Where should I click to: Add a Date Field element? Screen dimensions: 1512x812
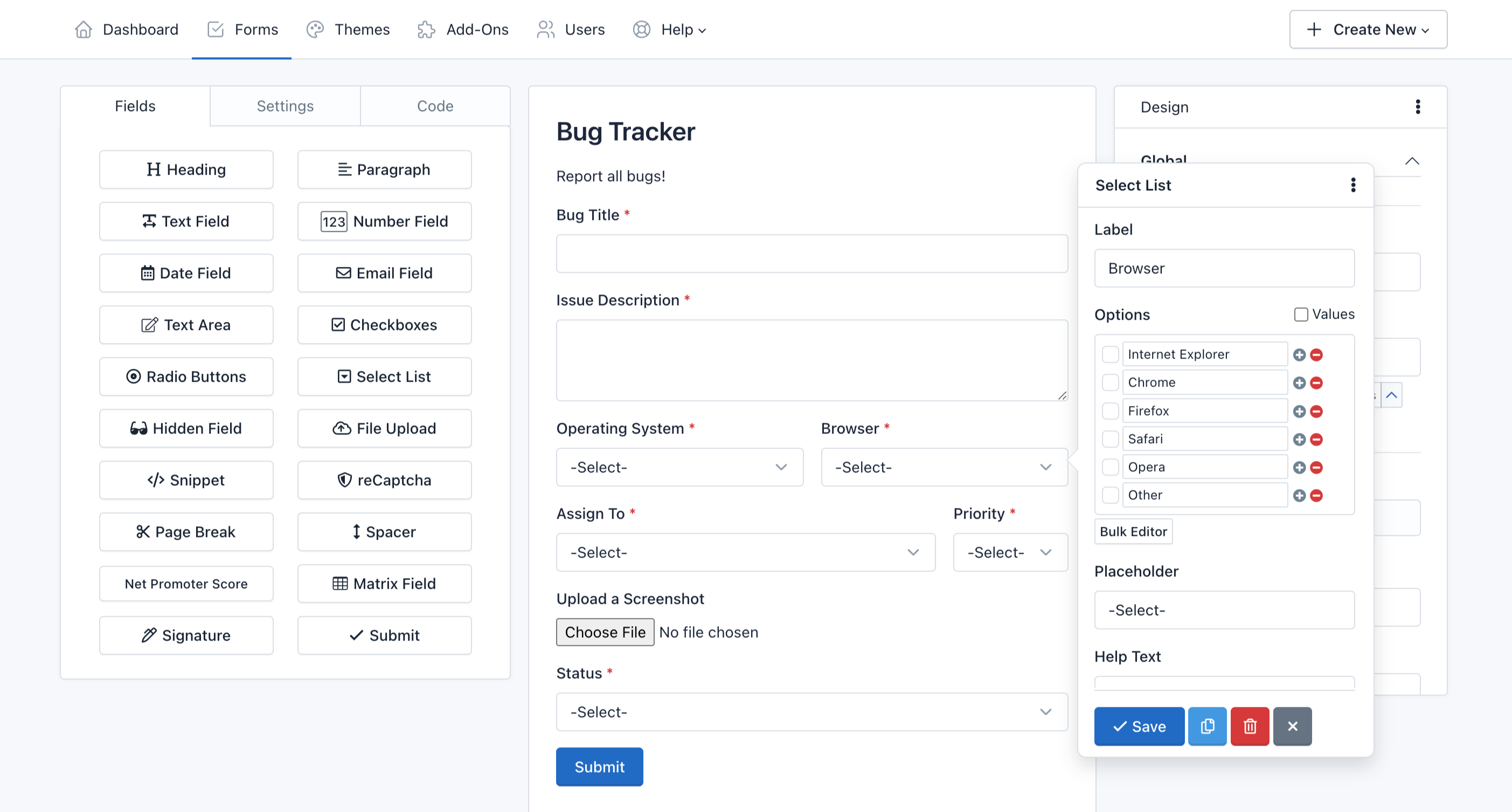tap(186, 273)
